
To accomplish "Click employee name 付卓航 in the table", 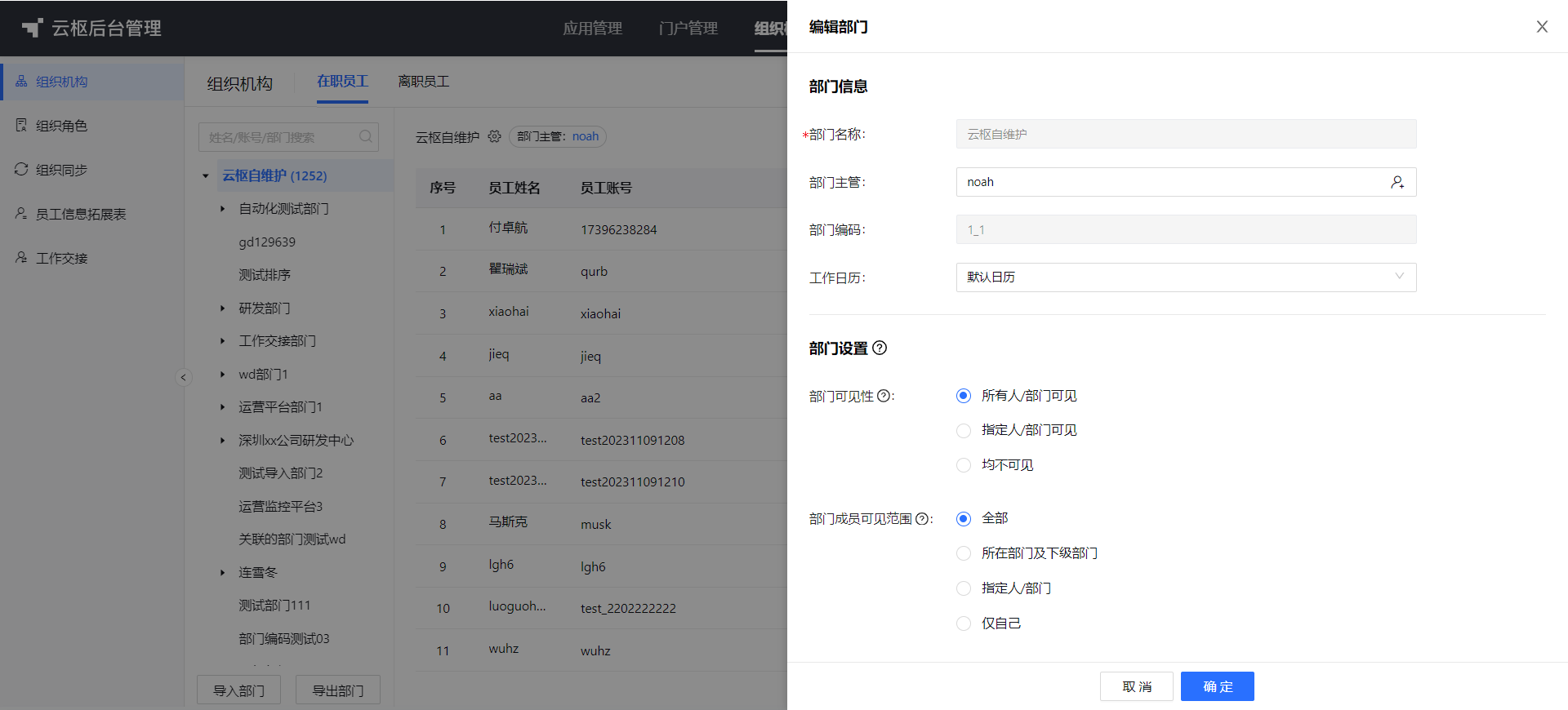I will [508, 228].
